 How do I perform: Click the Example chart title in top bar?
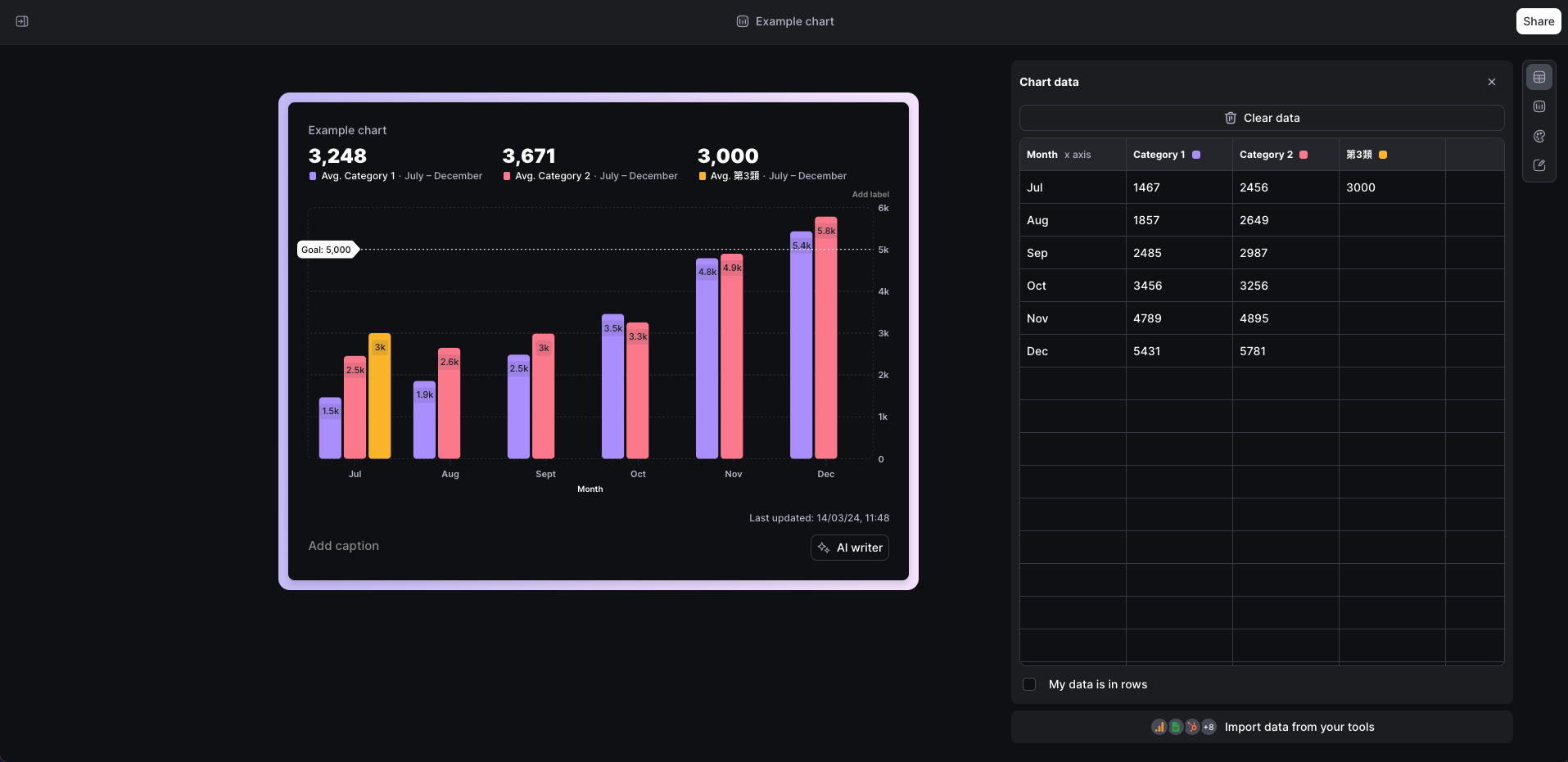tap(794, 21)
